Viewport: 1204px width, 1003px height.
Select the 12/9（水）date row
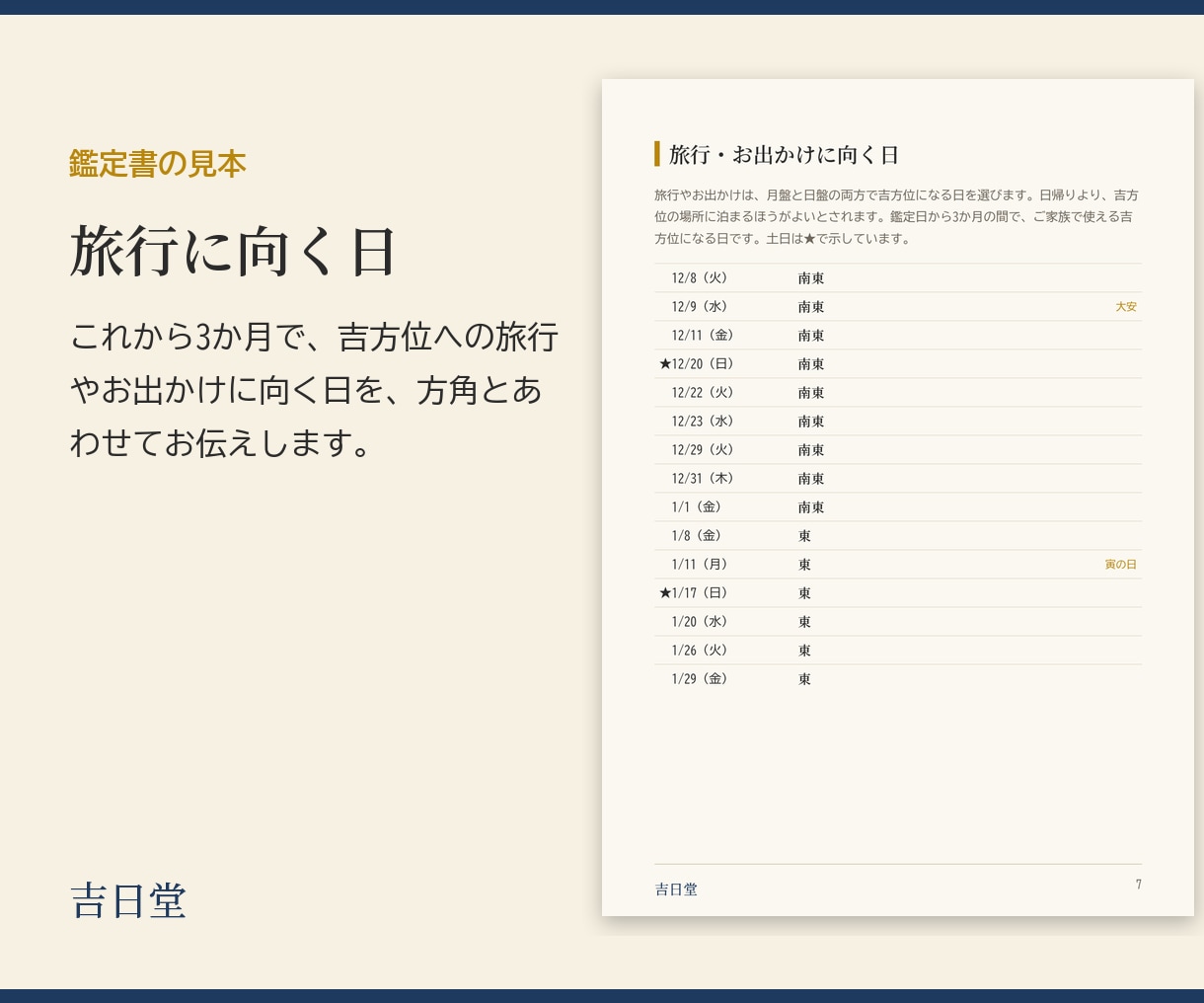(898, 307)
